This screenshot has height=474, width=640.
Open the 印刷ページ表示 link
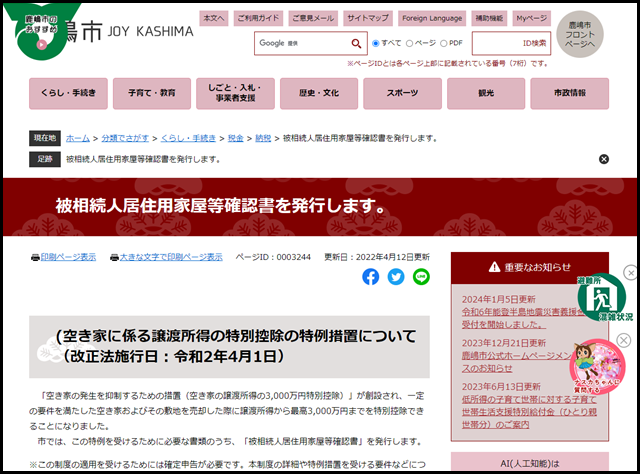click(68, 257)
